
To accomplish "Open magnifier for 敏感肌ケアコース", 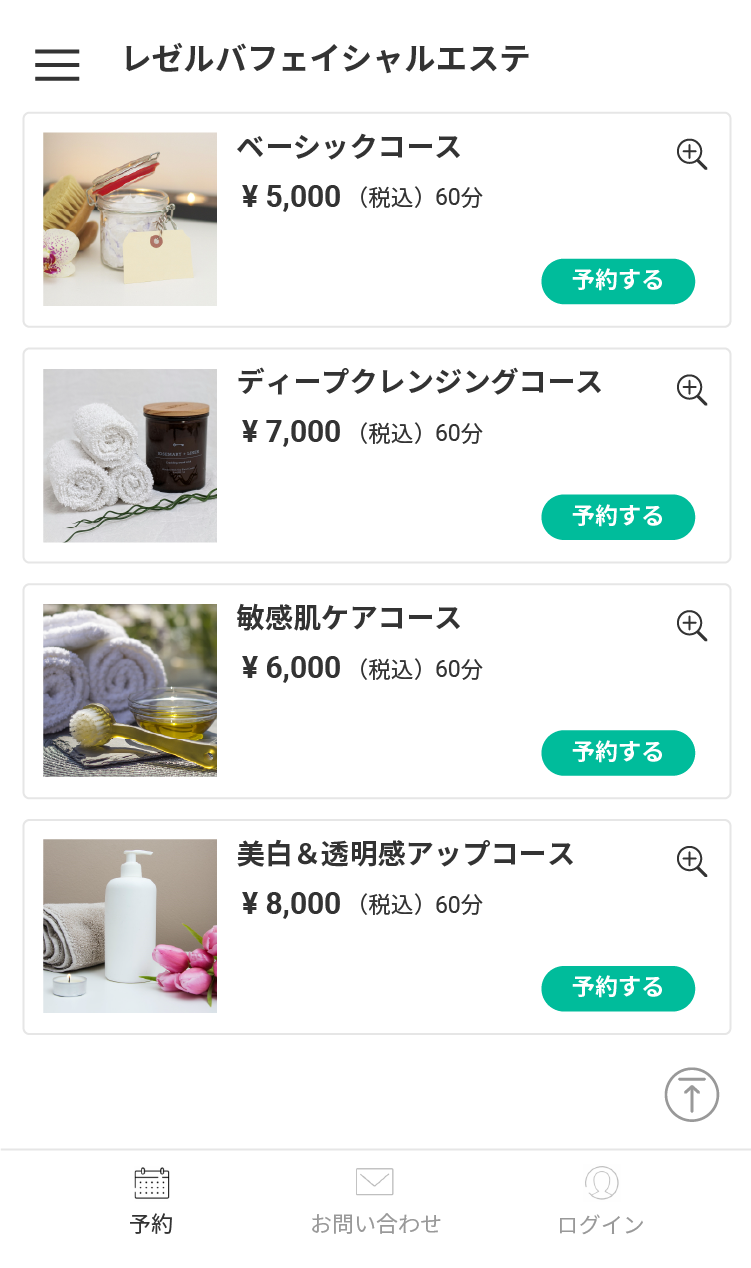I will 692,625.
